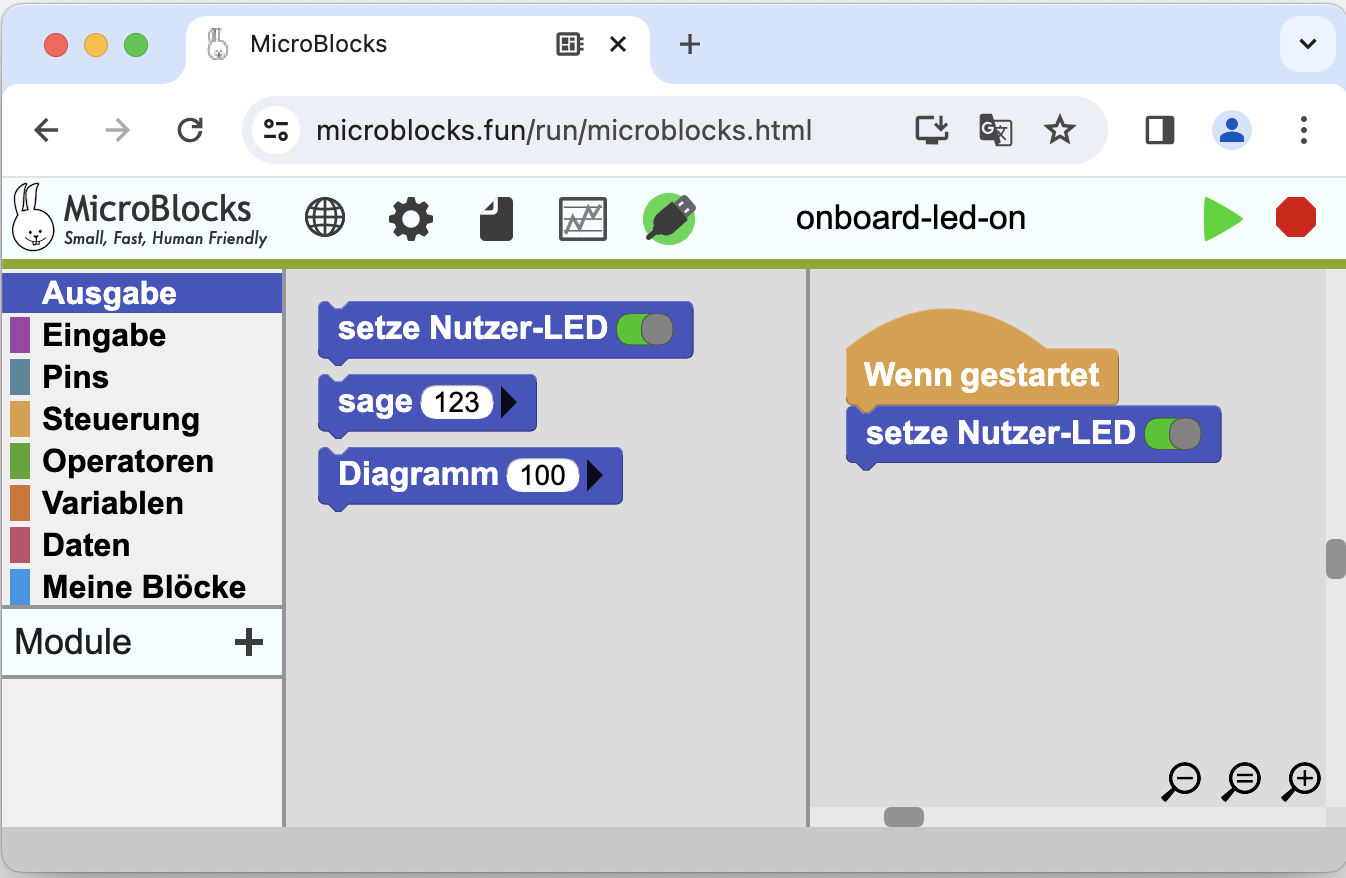This screenshot has width=1346, height=878.
Task: Open the language globe menu
Action: tap(325, 217)
